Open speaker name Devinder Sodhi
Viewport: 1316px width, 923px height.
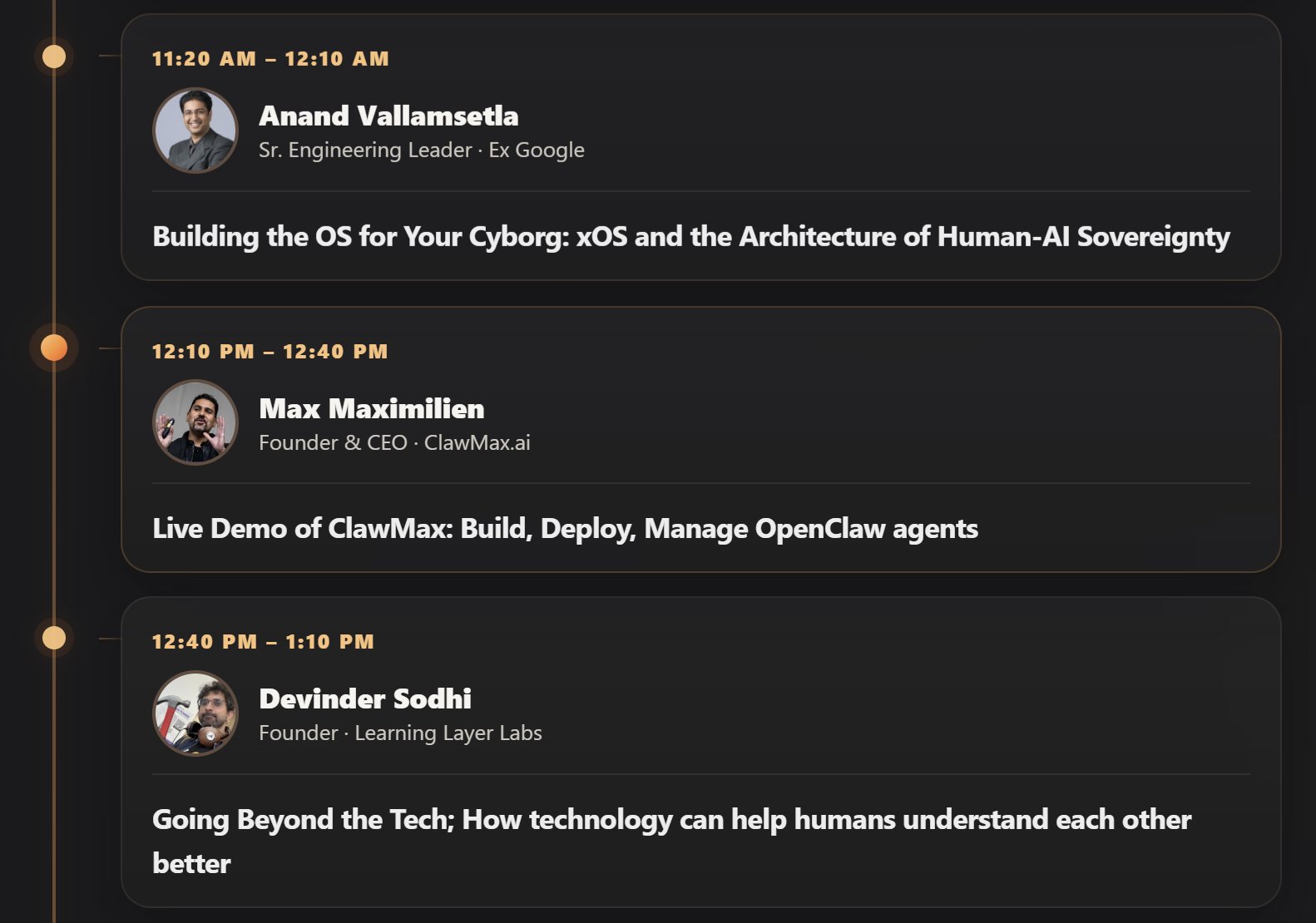coord(365,698)
